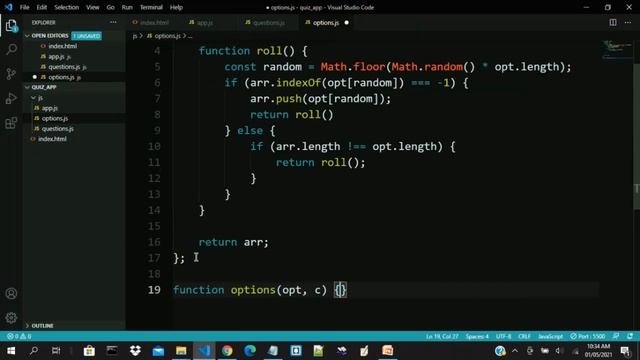Open the Manage gear icon
The height and width of the screenshot is (360, 640).
point(11,318)
